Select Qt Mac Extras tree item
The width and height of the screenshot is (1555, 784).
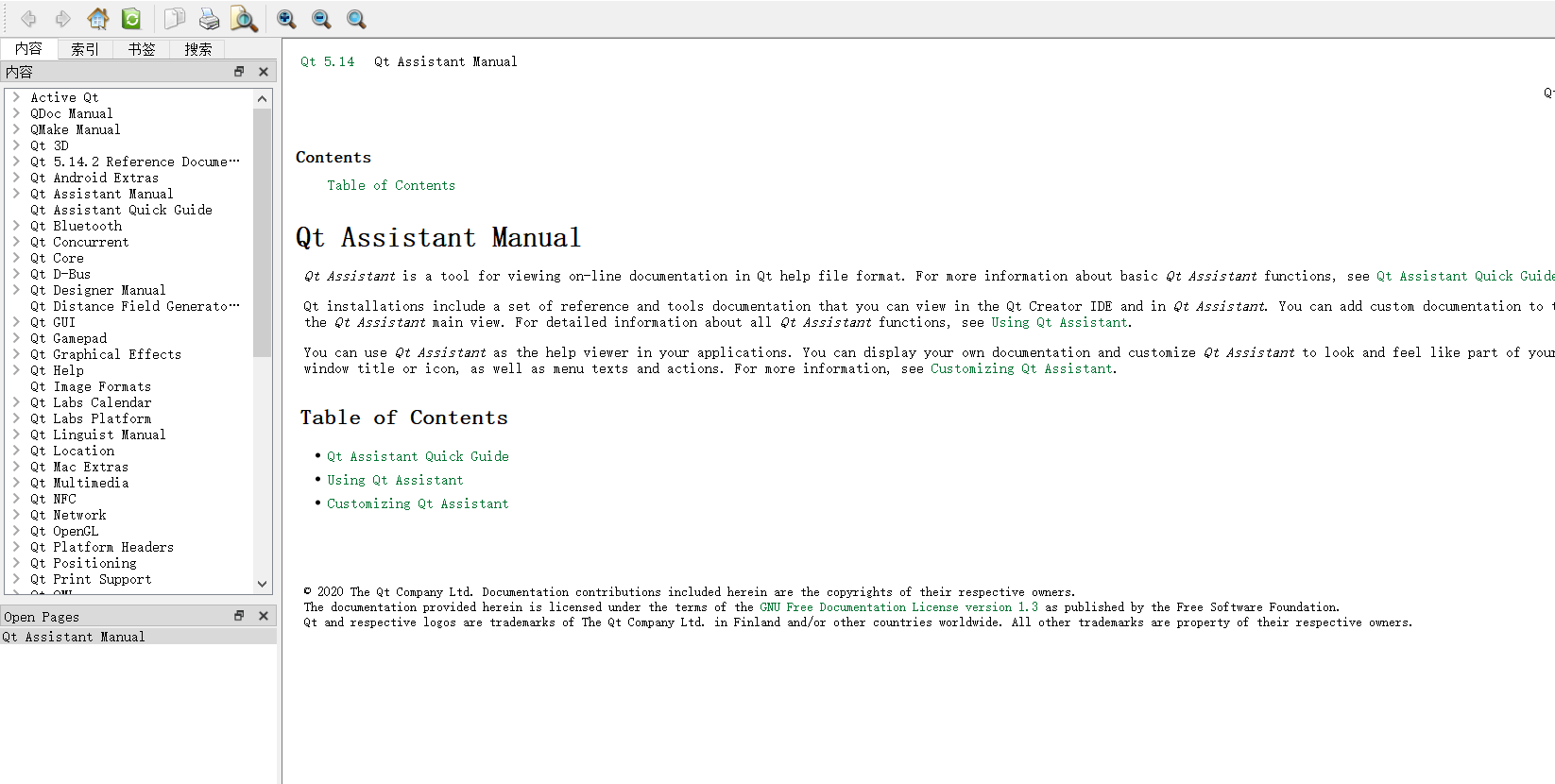(x=79, y=467)
